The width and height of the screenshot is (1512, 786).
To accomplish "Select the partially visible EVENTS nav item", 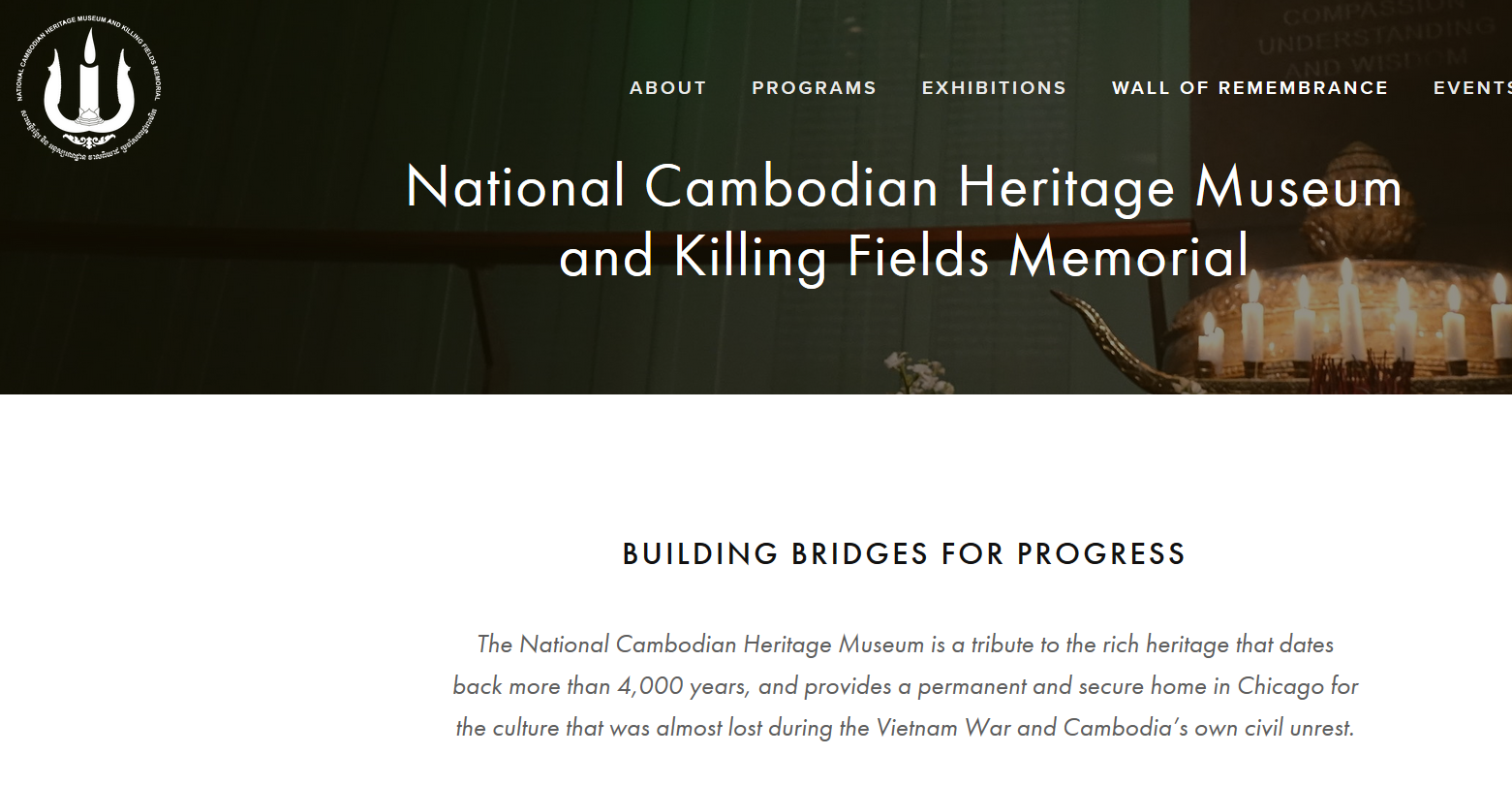I will [1472, 88].
